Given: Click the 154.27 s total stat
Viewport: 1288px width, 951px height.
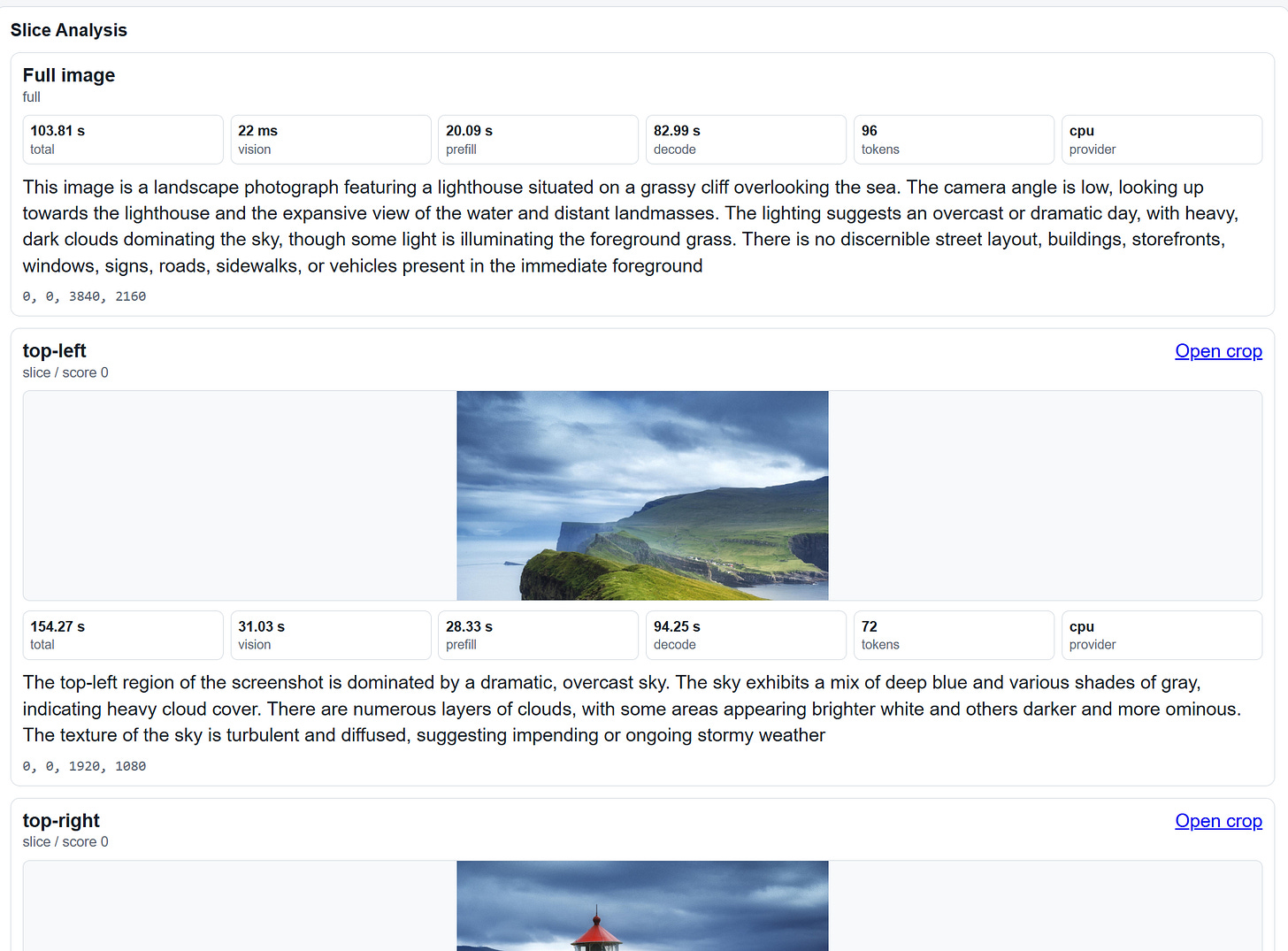Looking at the screenshot, I should click(123, 635).
